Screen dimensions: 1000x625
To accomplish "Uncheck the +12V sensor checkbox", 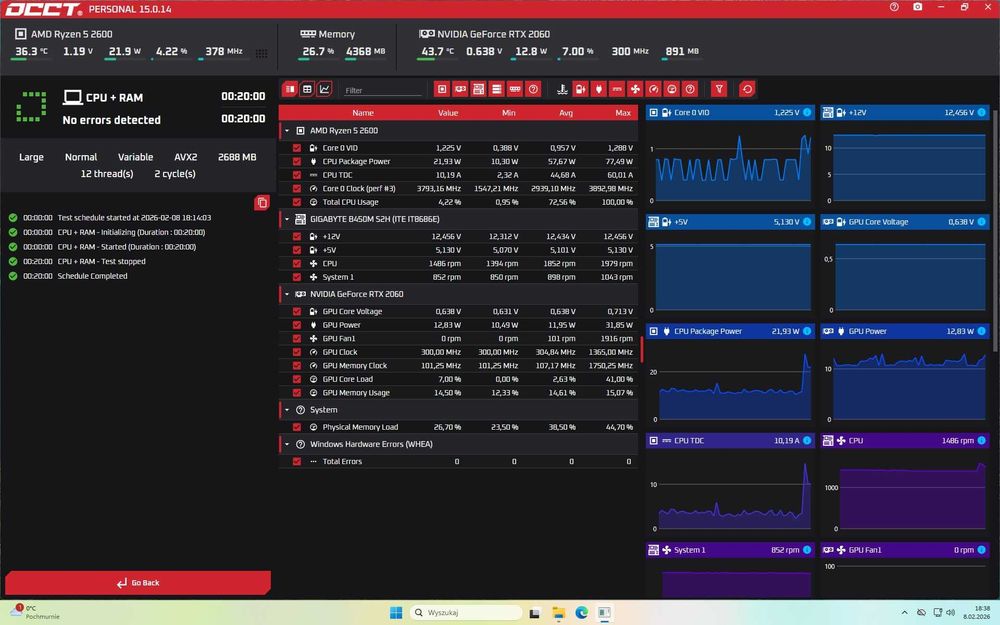I will click(x=297, y=237).
